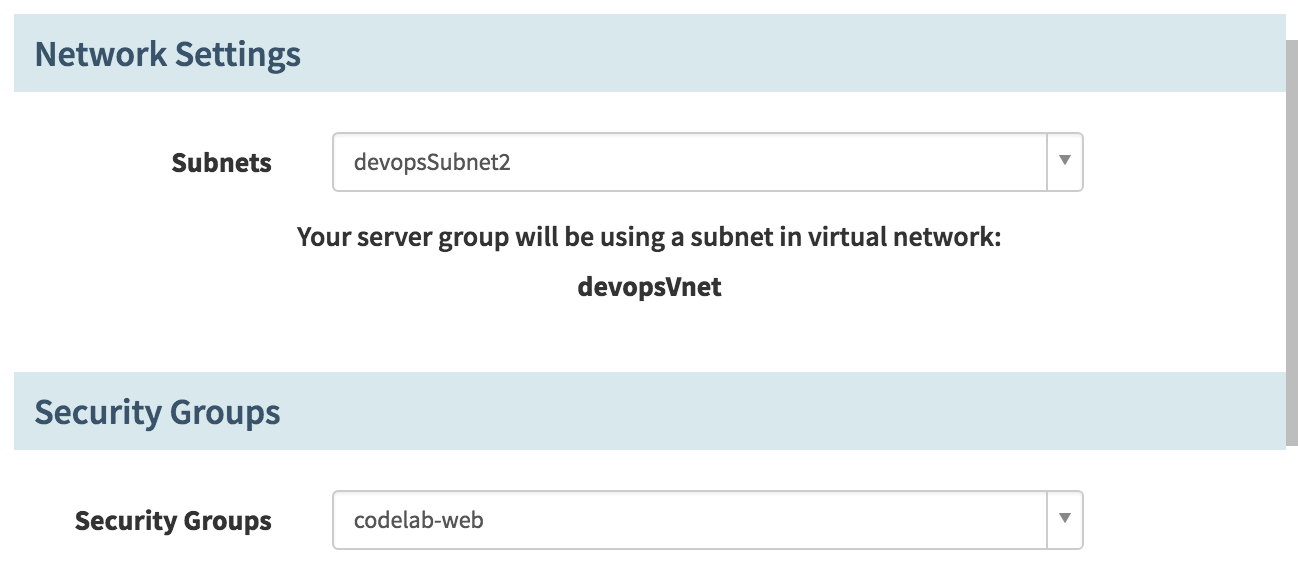Click the 'Your server group will be using' message
The width and height of the screenshot is (1298, 580).
pyautogui.click(x=649, y=238)
